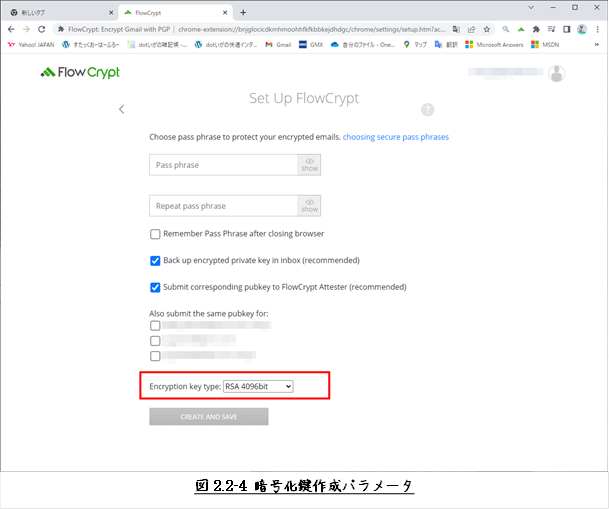The image size is (609, 509).
Task: Click the magnifier zoom icon in toolbar
Action: coord(506,30)
